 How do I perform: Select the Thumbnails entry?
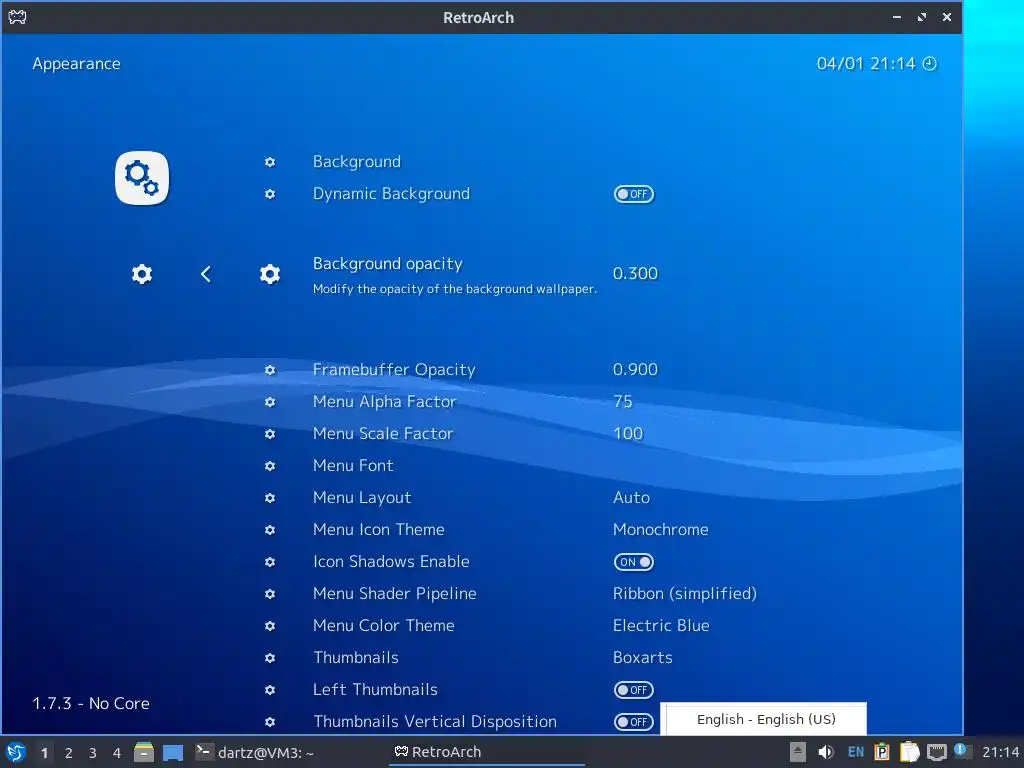(356, 658)
